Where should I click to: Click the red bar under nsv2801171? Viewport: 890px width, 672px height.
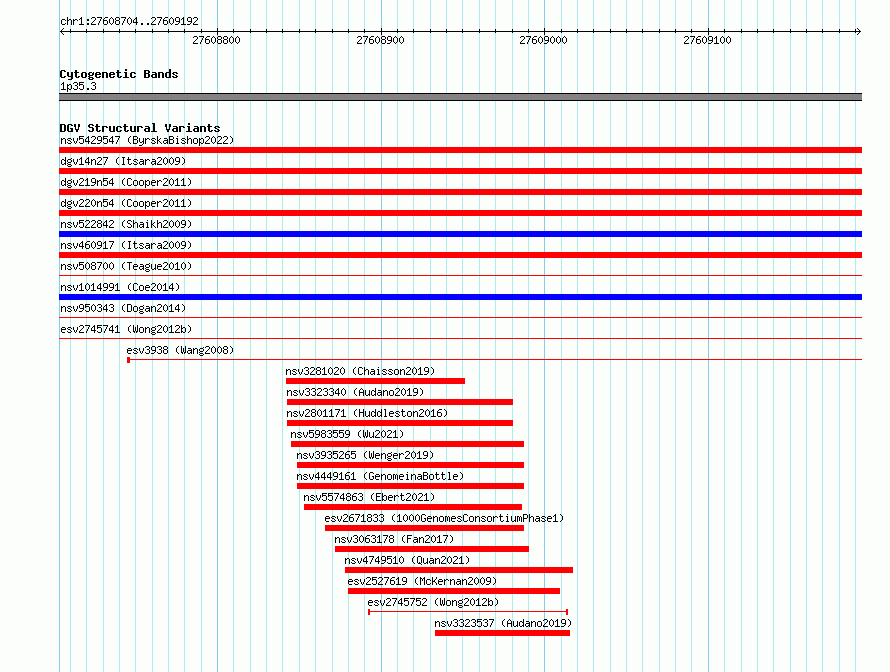[x=400, y=423]
